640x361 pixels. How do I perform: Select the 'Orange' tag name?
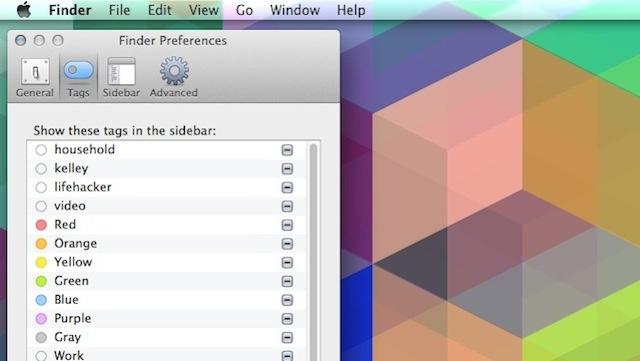(76, 244)
